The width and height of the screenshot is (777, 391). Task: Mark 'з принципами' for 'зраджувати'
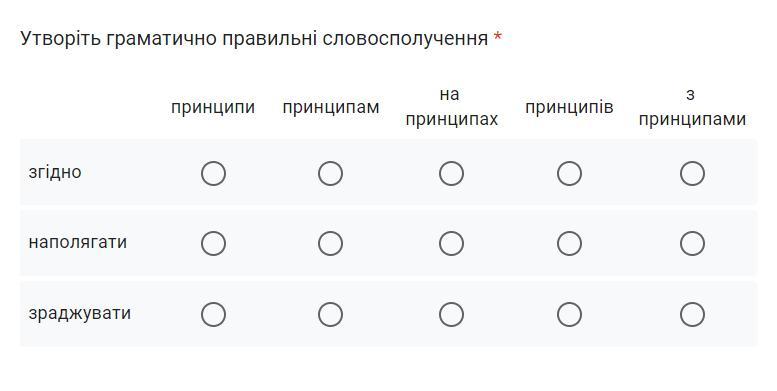[x=692, y=314]
